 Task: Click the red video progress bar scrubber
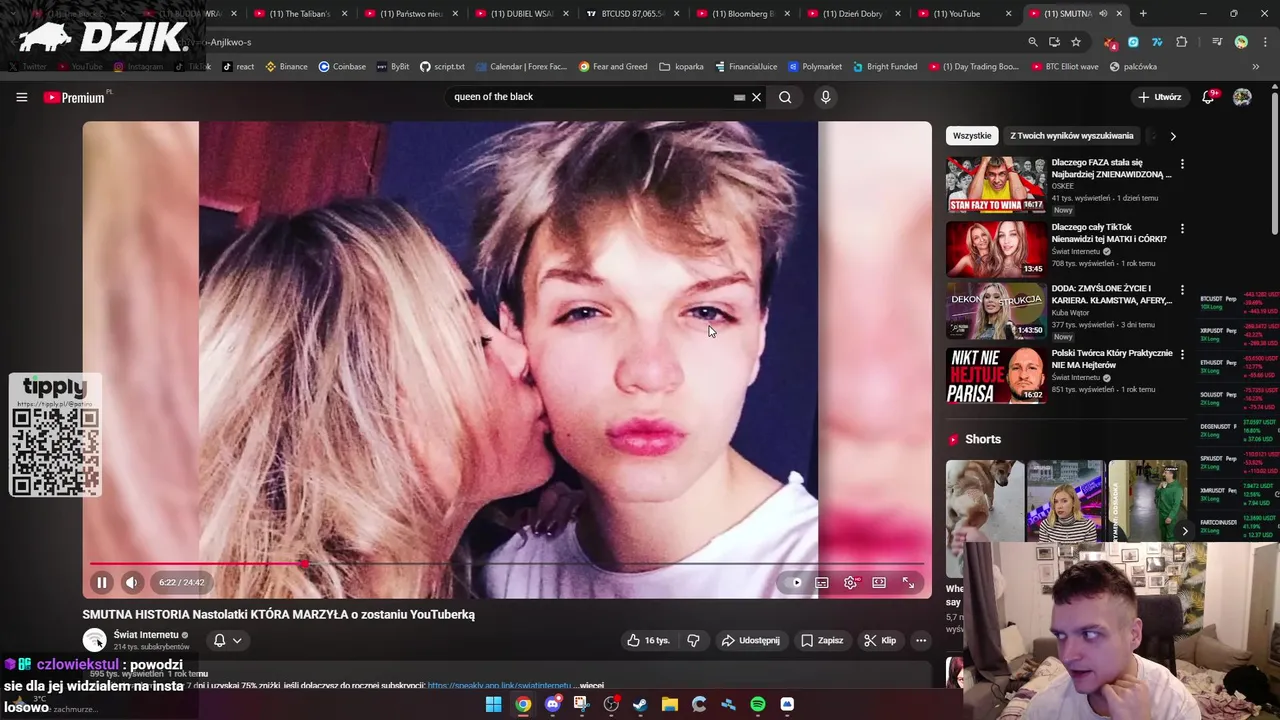click(303, 564)
